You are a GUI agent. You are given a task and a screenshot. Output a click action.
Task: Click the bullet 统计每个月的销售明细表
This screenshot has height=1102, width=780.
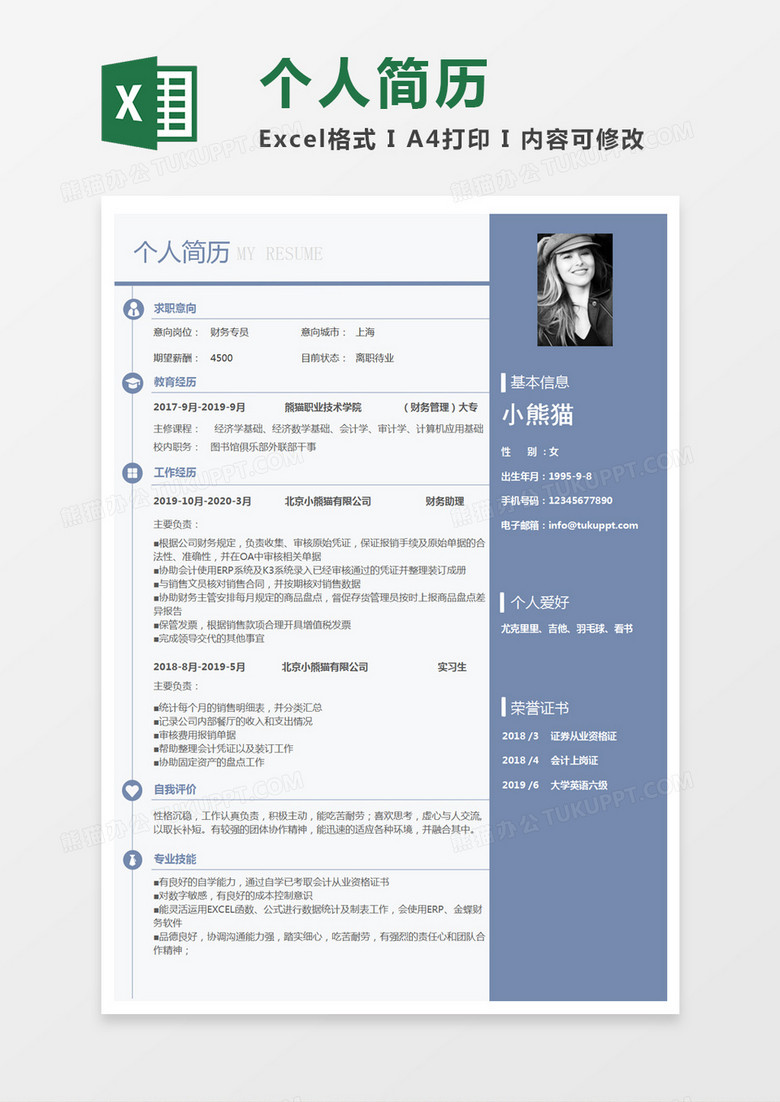click(x=238, y=708)
